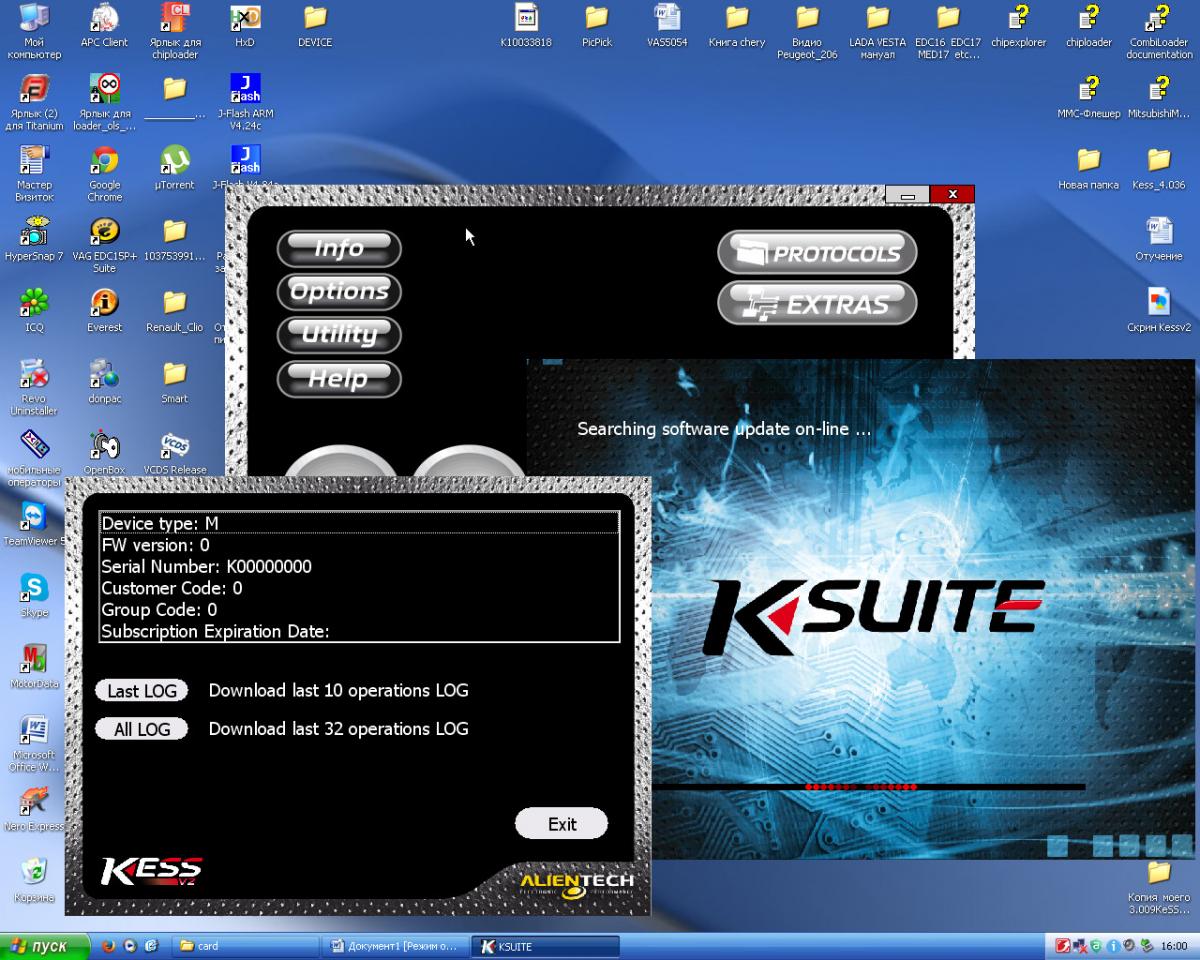Open the CombiLoader documentation icon
1200x960 pixels.
(1159, 32)
